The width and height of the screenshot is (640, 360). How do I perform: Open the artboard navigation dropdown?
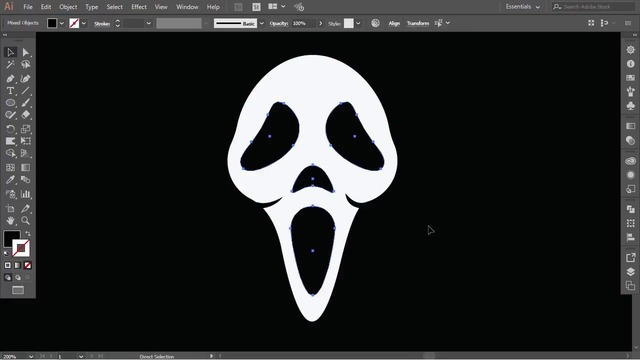coord(81,356)
